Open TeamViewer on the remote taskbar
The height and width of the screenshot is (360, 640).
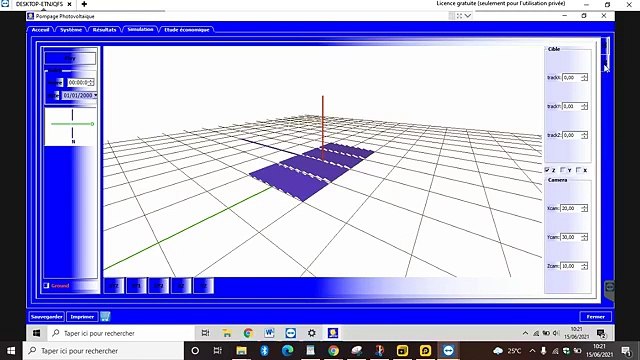point(291,333)
